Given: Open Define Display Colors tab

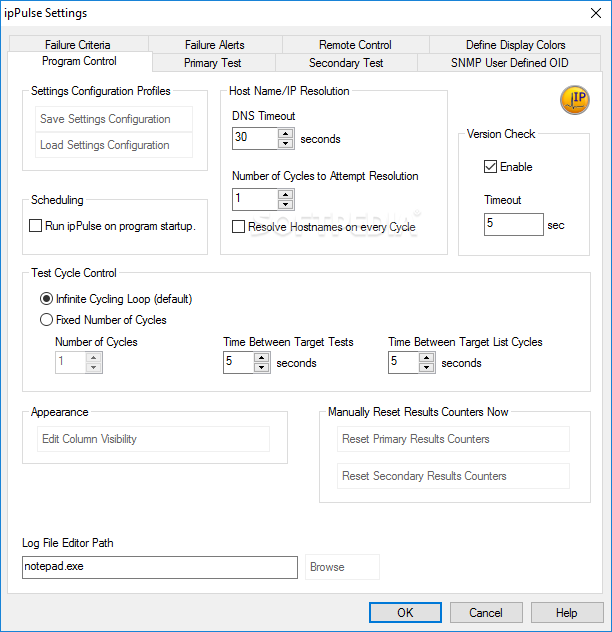Looking at the screenshot, I should [x=515, y=44].
